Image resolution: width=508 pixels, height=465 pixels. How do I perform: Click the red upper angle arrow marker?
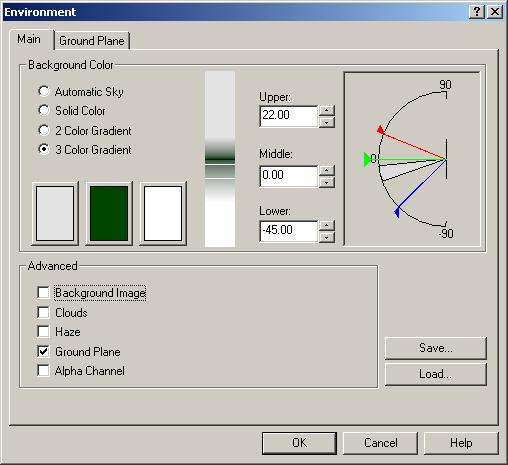(381, 130)
